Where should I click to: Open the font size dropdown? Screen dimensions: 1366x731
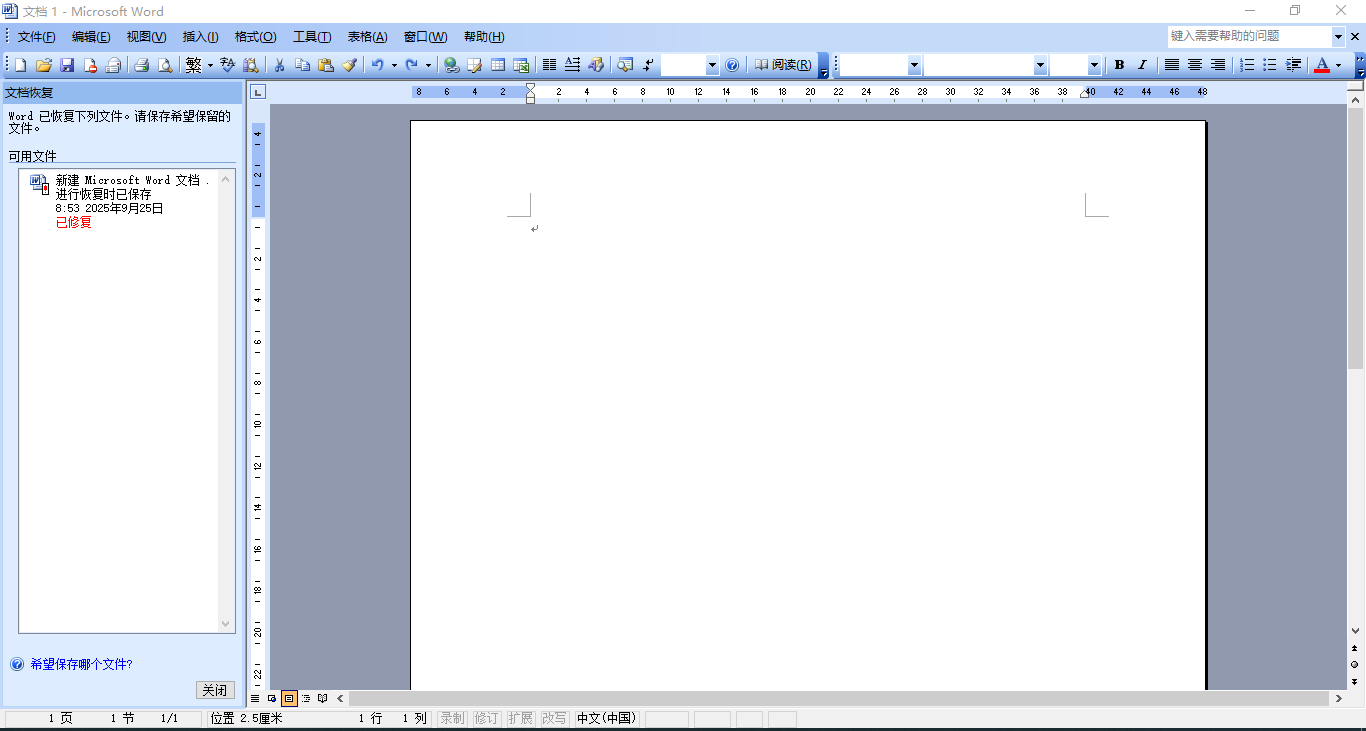pyautogui.click(x=1094, y=65)
